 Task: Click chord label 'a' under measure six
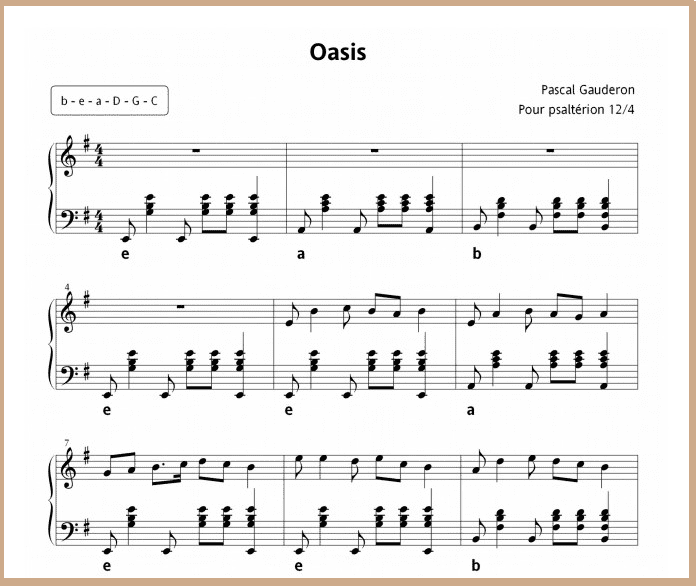[x=471, y=410]
